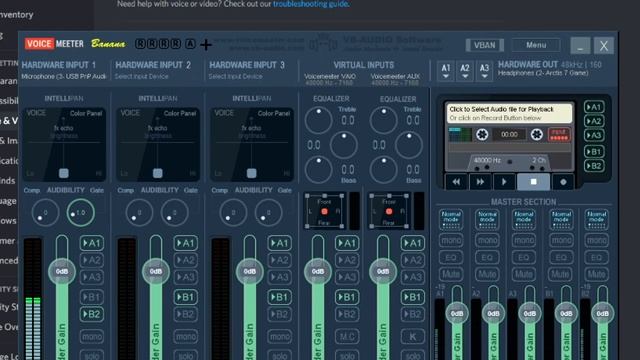Fast-forward the cassette recorder

click(x=480, y=182)
